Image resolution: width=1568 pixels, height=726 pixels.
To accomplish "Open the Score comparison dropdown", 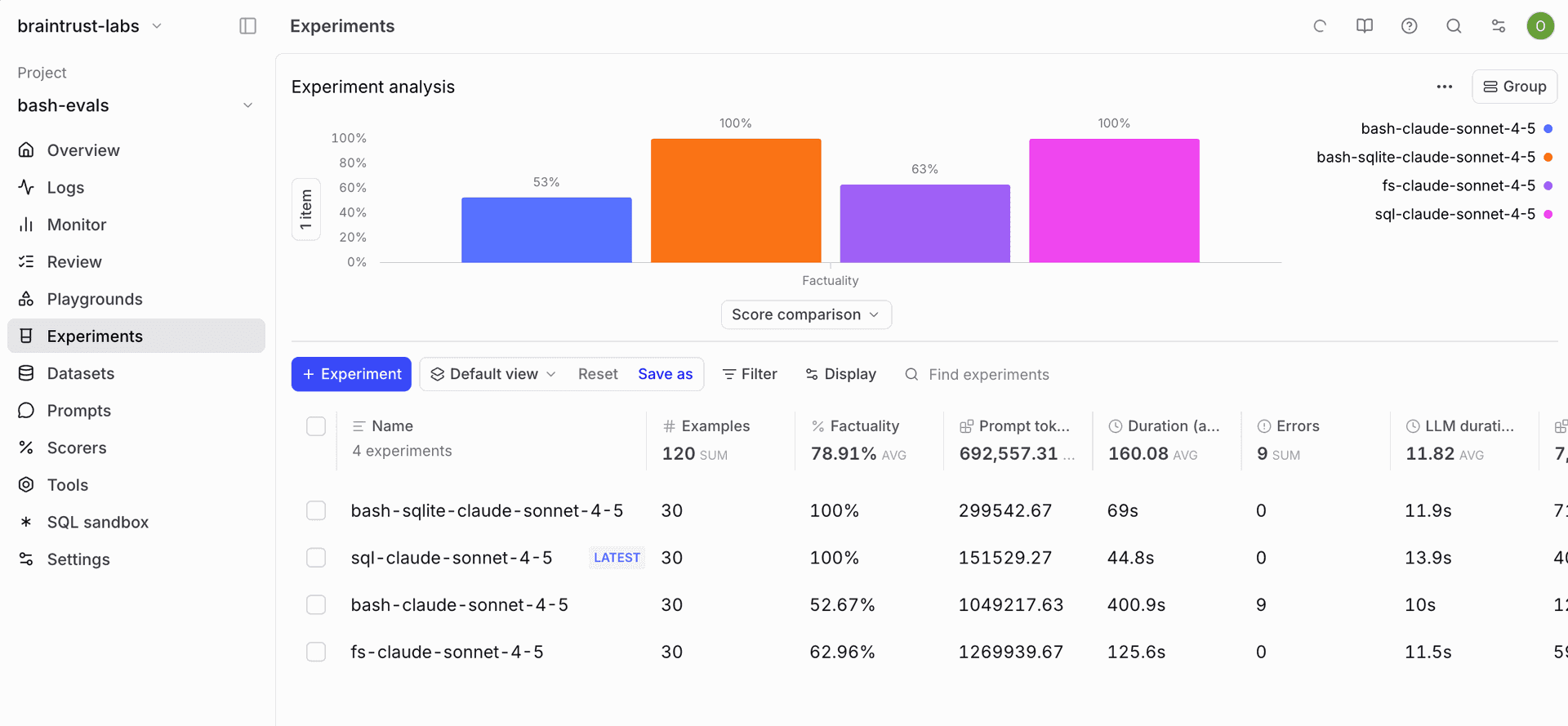I will [806, 314].
